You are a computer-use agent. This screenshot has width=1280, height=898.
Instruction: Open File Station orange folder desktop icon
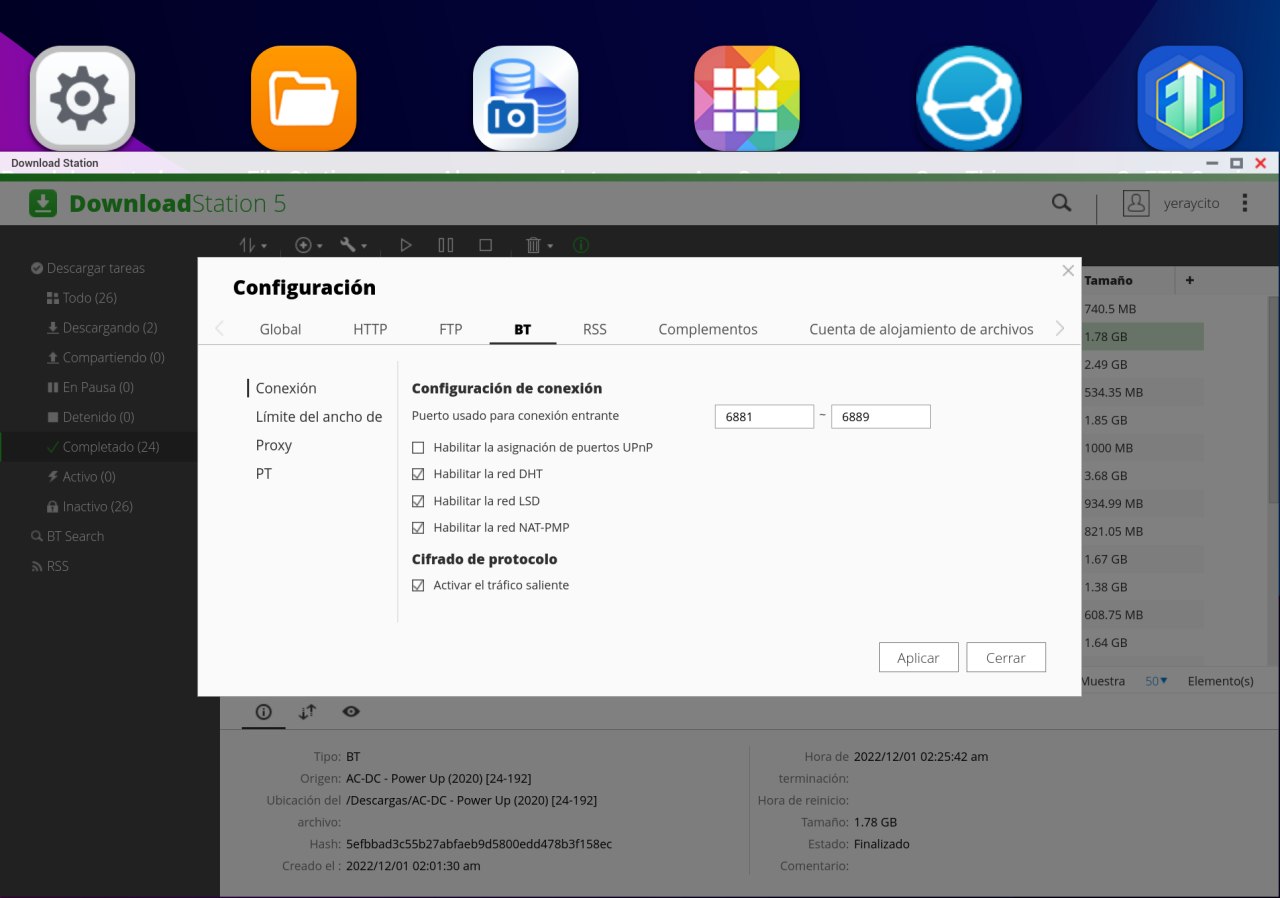click(304, 98)
